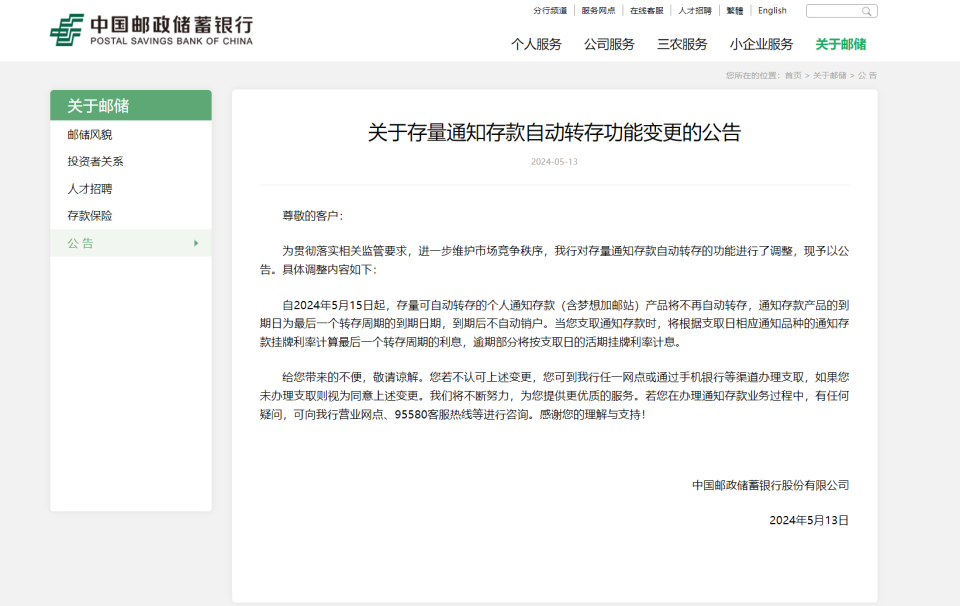Click the magnifier search icon
The height and width of the screenshot is (606, 960).
tap(866, 11)
